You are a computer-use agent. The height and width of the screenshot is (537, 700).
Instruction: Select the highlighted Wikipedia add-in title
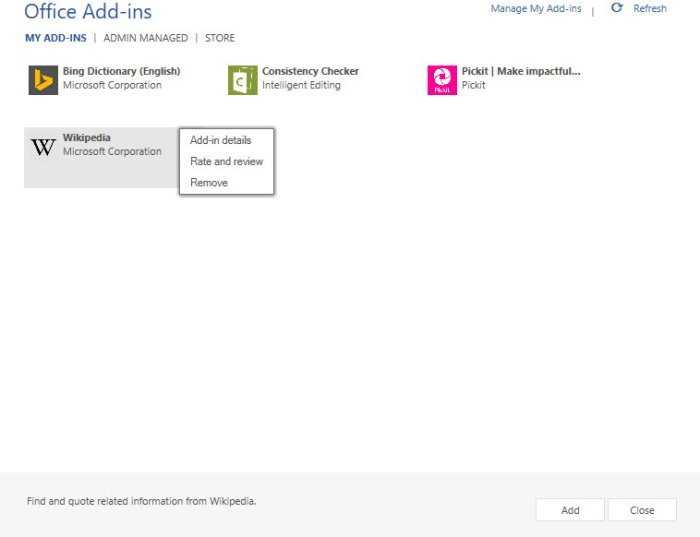pos(87,137)
